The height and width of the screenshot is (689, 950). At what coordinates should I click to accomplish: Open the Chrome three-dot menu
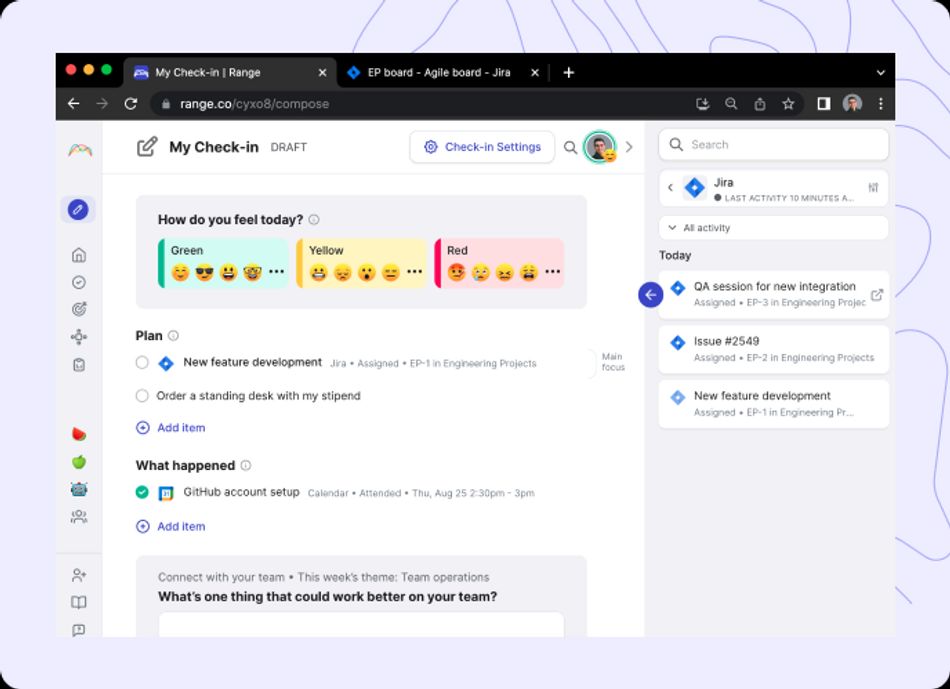[881, 104]
